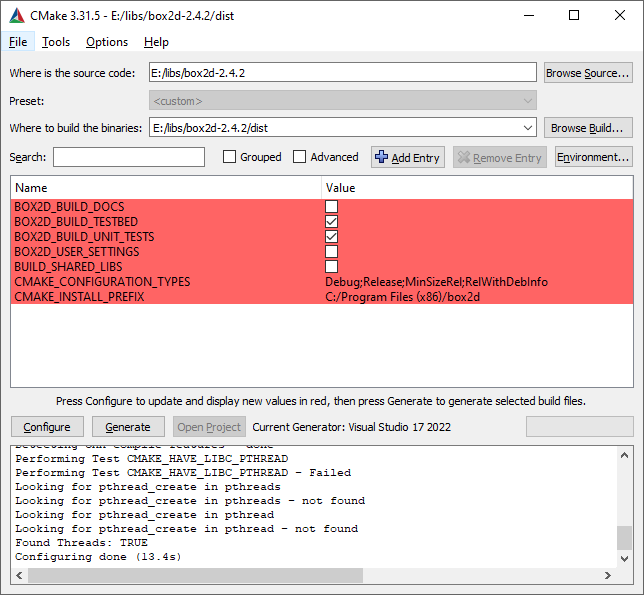Disable BOX2D_BUILD_UNIT_TESTS checkbox
The width and height of the screenshot is (644, 595).
click(331, 237)
